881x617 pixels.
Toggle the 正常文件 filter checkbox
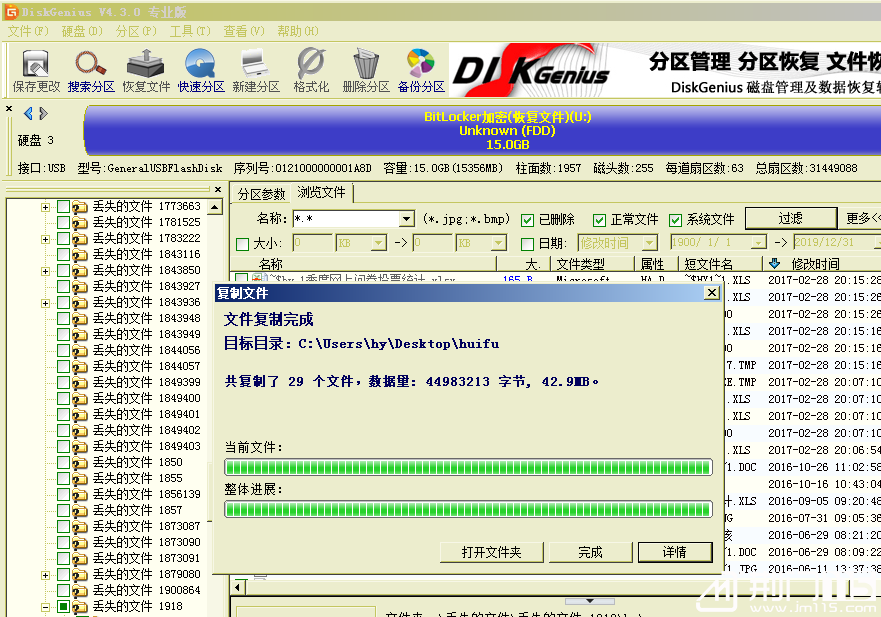click(600, 220)
